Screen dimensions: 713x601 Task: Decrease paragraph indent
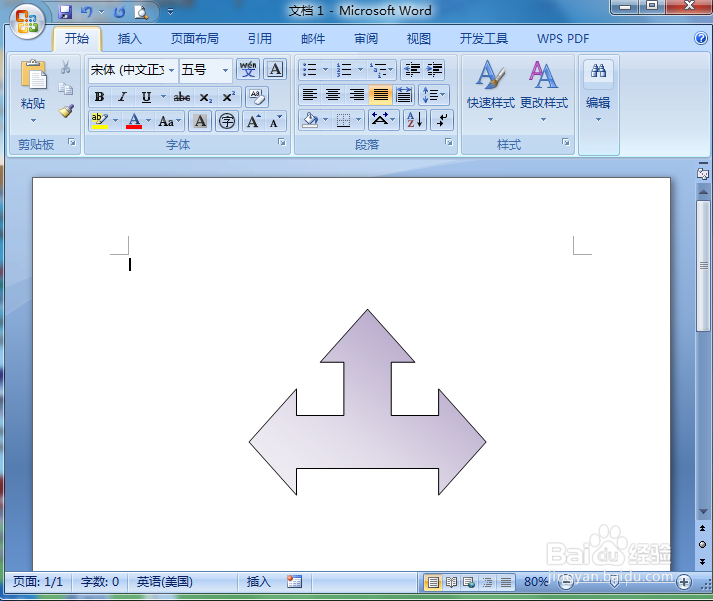(x=412, y=70)
